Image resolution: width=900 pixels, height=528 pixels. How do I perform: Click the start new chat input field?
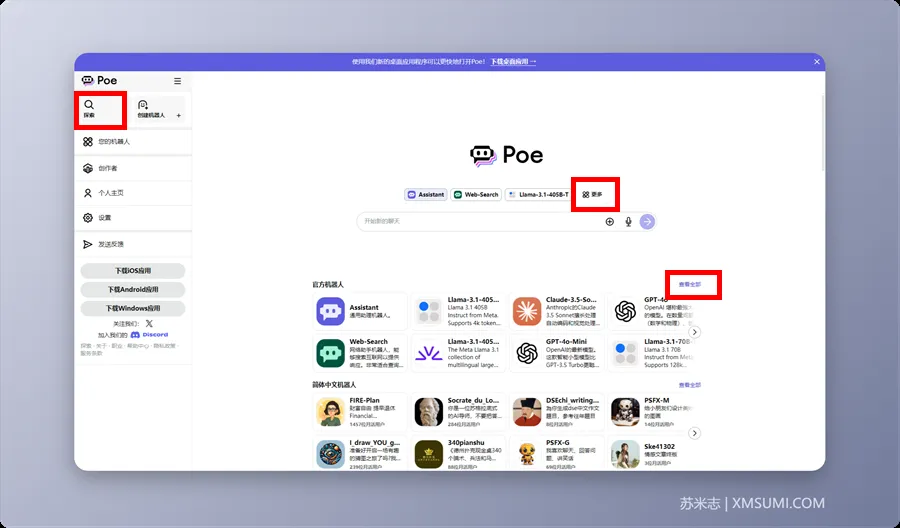(x=480, y=222)
